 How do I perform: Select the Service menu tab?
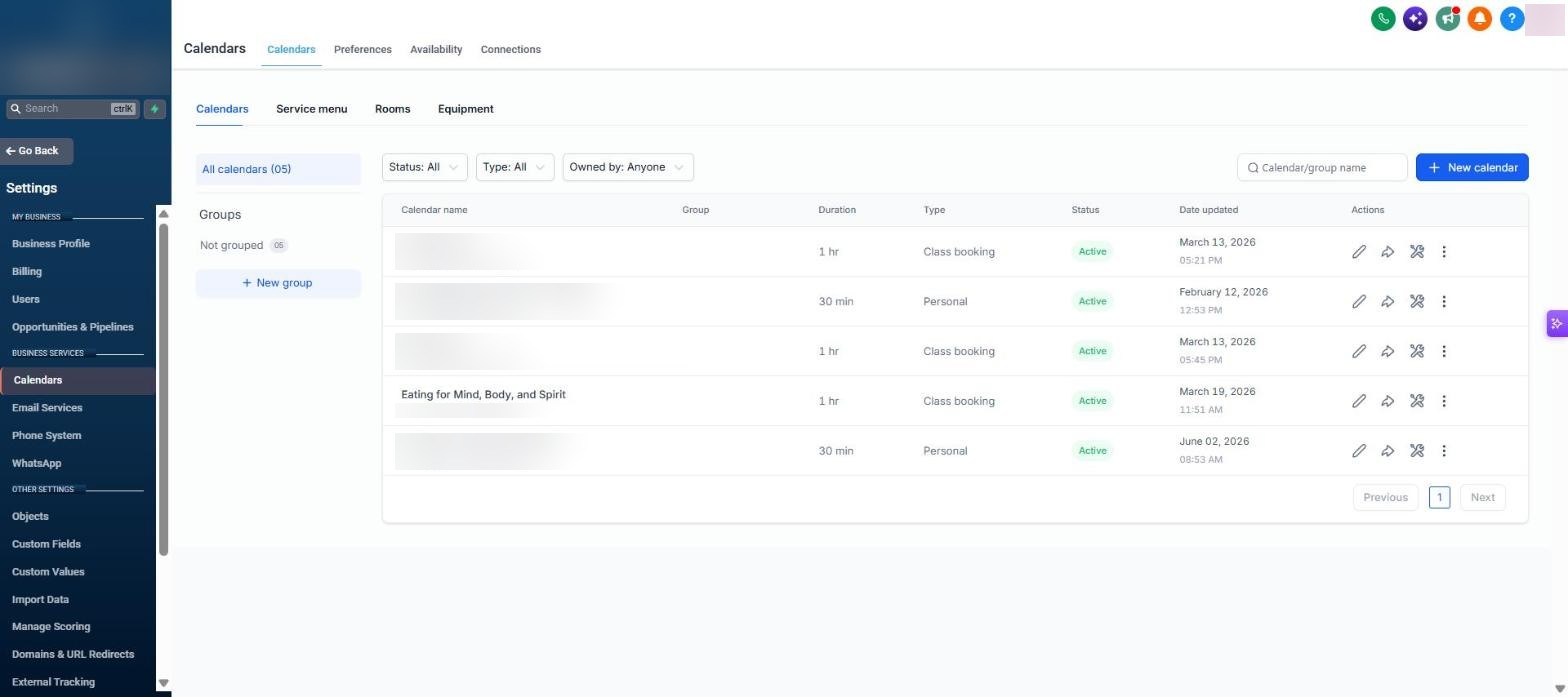[312, 109]
